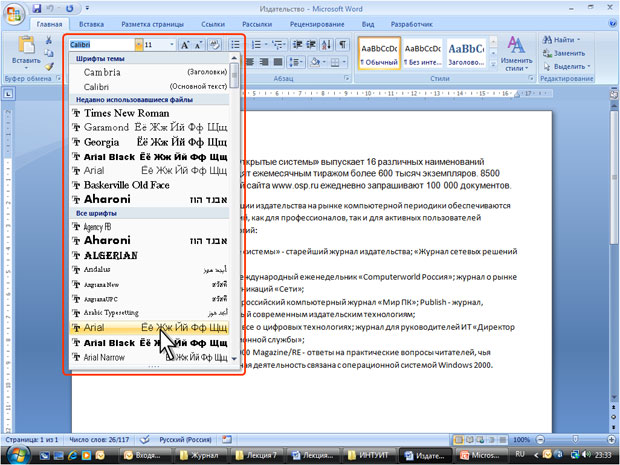Open the Вставка ribbon tab
Image resolution: width=620 pixels, height=465 pixels.
tap(91, 24)
